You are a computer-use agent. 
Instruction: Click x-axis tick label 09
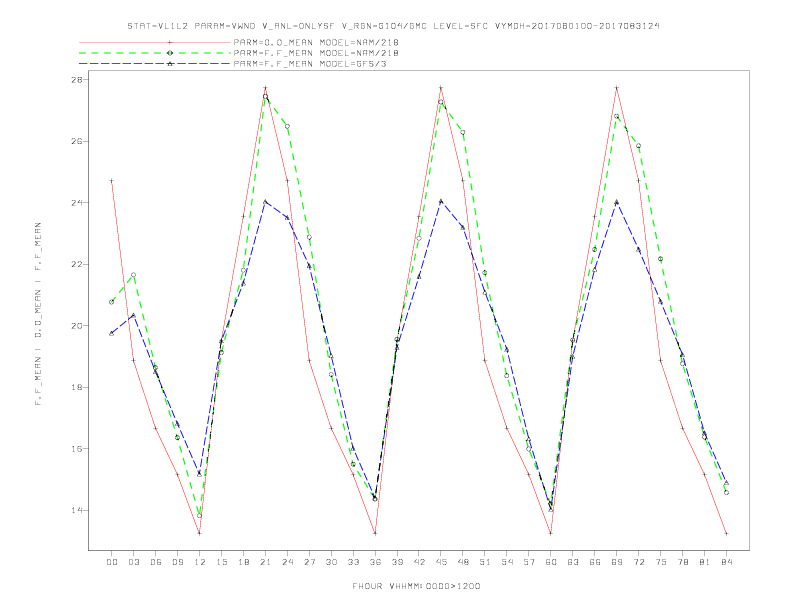tap(178, 562)
